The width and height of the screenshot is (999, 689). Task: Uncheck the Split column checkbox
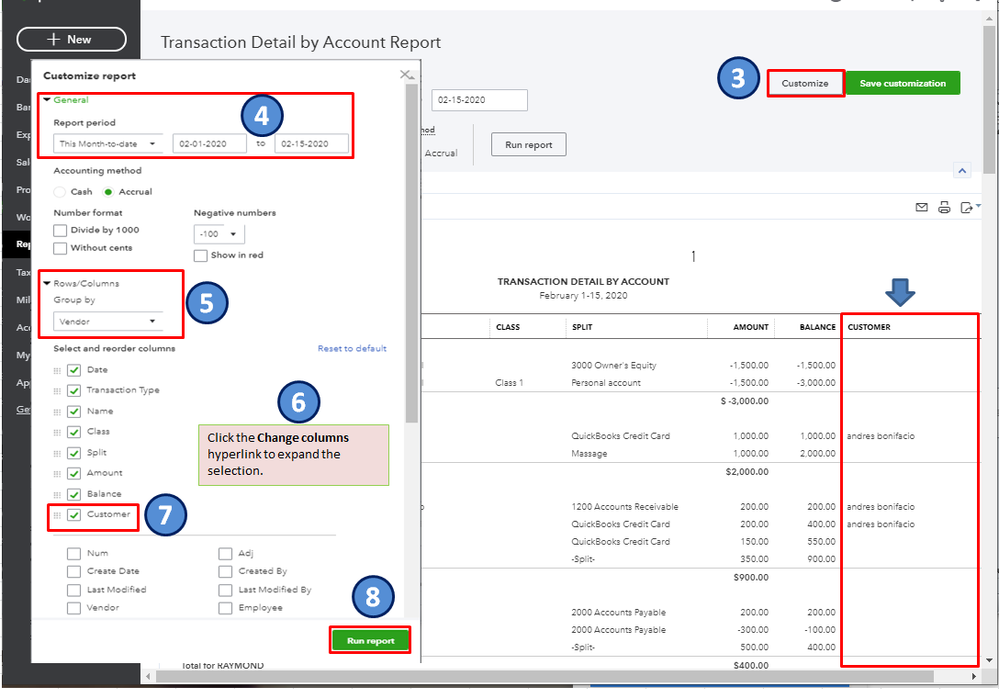pos(74,453)
